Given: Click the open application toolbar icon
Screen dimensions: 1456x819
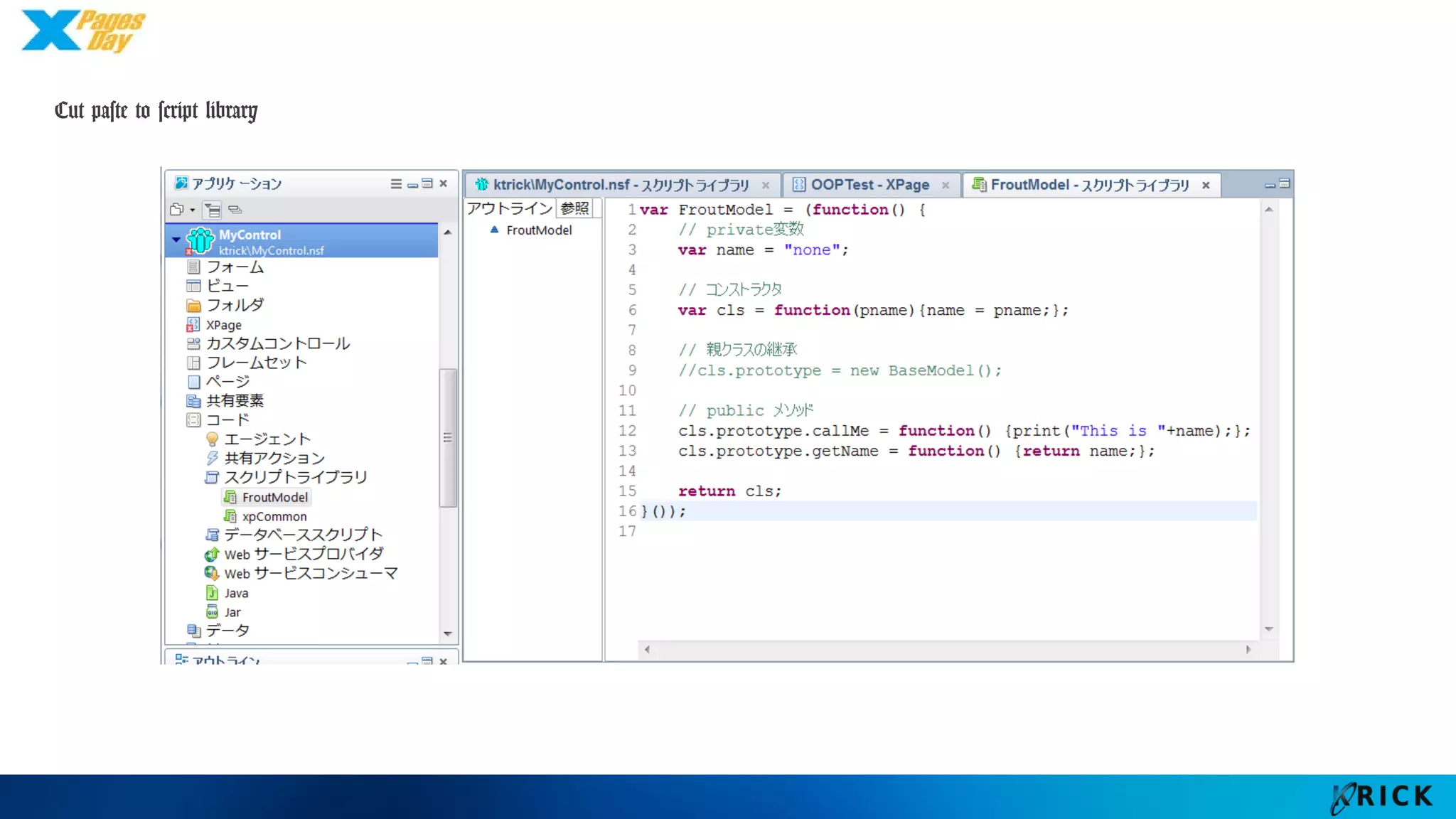Looking at the screenshot, I should [177, 210].
